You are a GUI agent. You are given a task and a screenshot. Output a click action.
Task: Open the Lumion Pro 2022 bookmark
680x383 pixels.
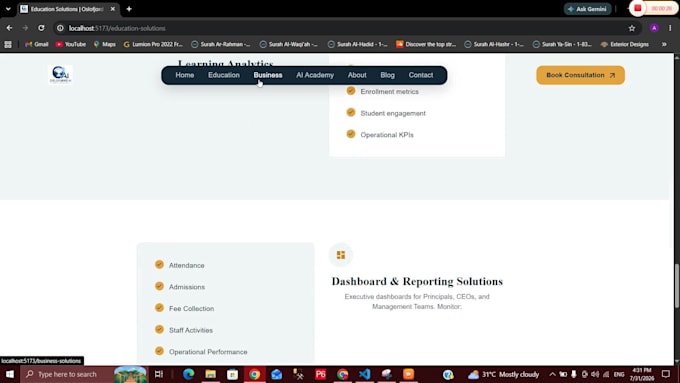153,44
